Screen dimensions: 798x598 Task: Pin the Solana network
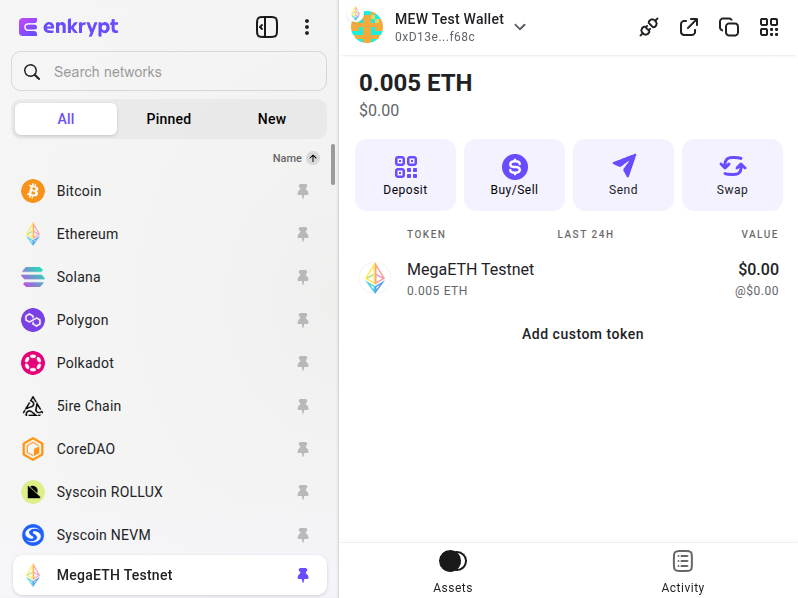303,277
